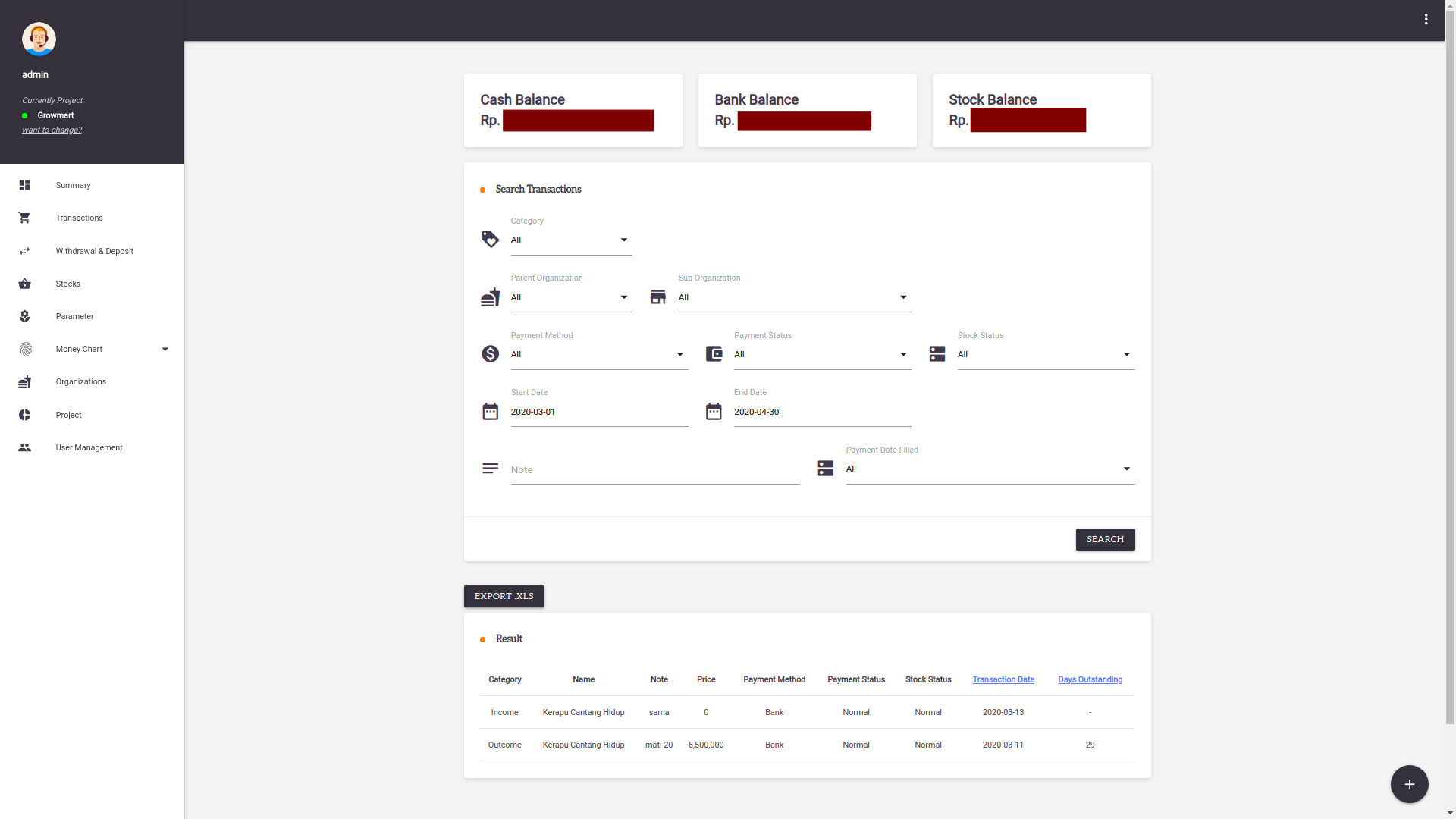Open the Category dropdown
Viewport: 1456px width, 819px height.
571,240
